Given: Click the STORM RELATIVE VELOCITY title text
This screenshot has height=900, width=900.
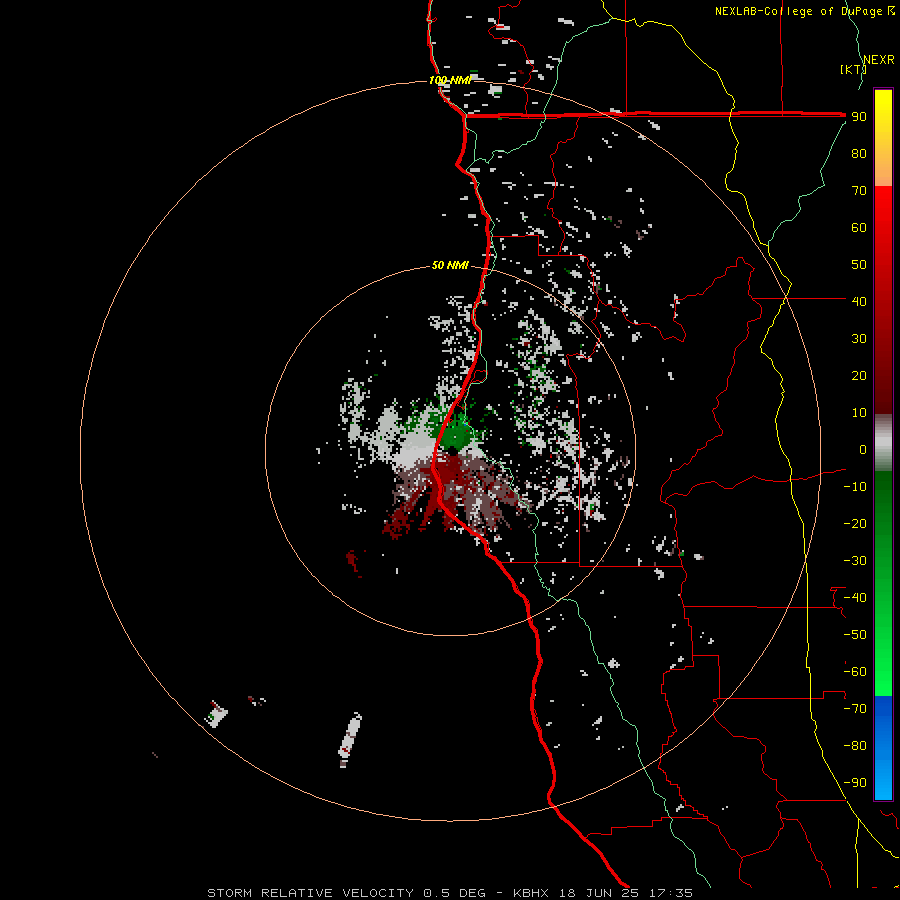Looking at the screenshot, I should tap(312, 893).
